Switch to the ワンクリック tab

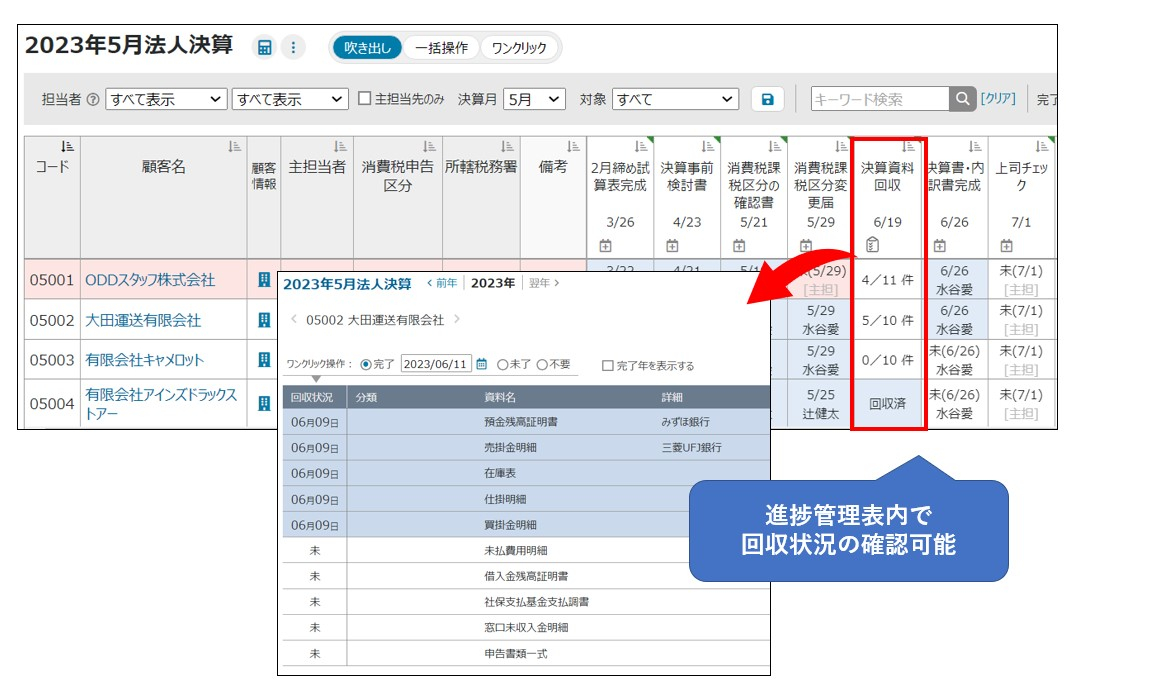(x=519, y=48)
